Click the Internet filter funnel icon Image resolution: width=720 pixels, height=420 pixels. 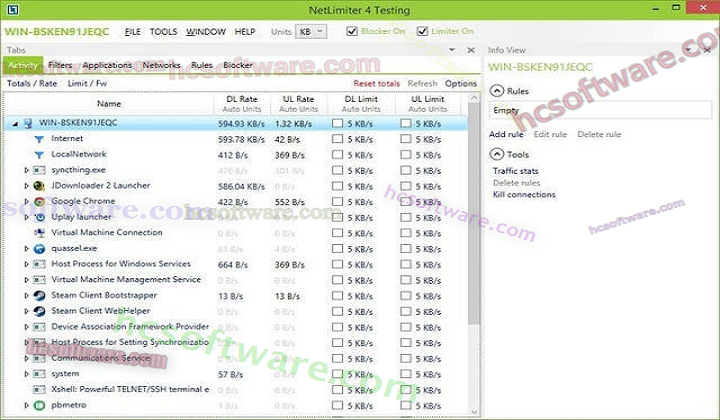[39, 139]
